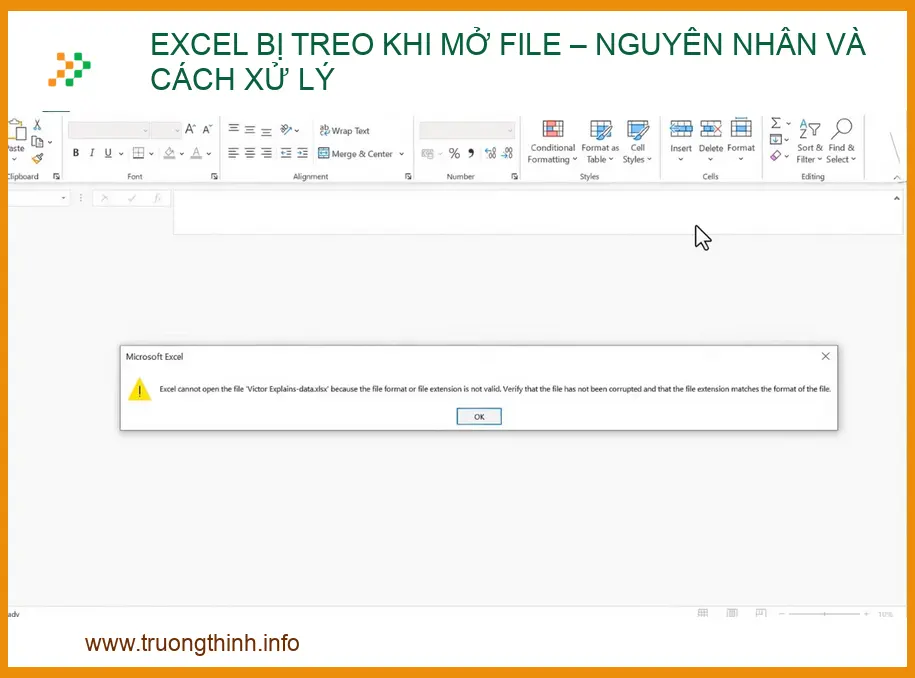The image size is (915, 678).
Task: Open the Font dialog launcher
Action: point(214,176)
